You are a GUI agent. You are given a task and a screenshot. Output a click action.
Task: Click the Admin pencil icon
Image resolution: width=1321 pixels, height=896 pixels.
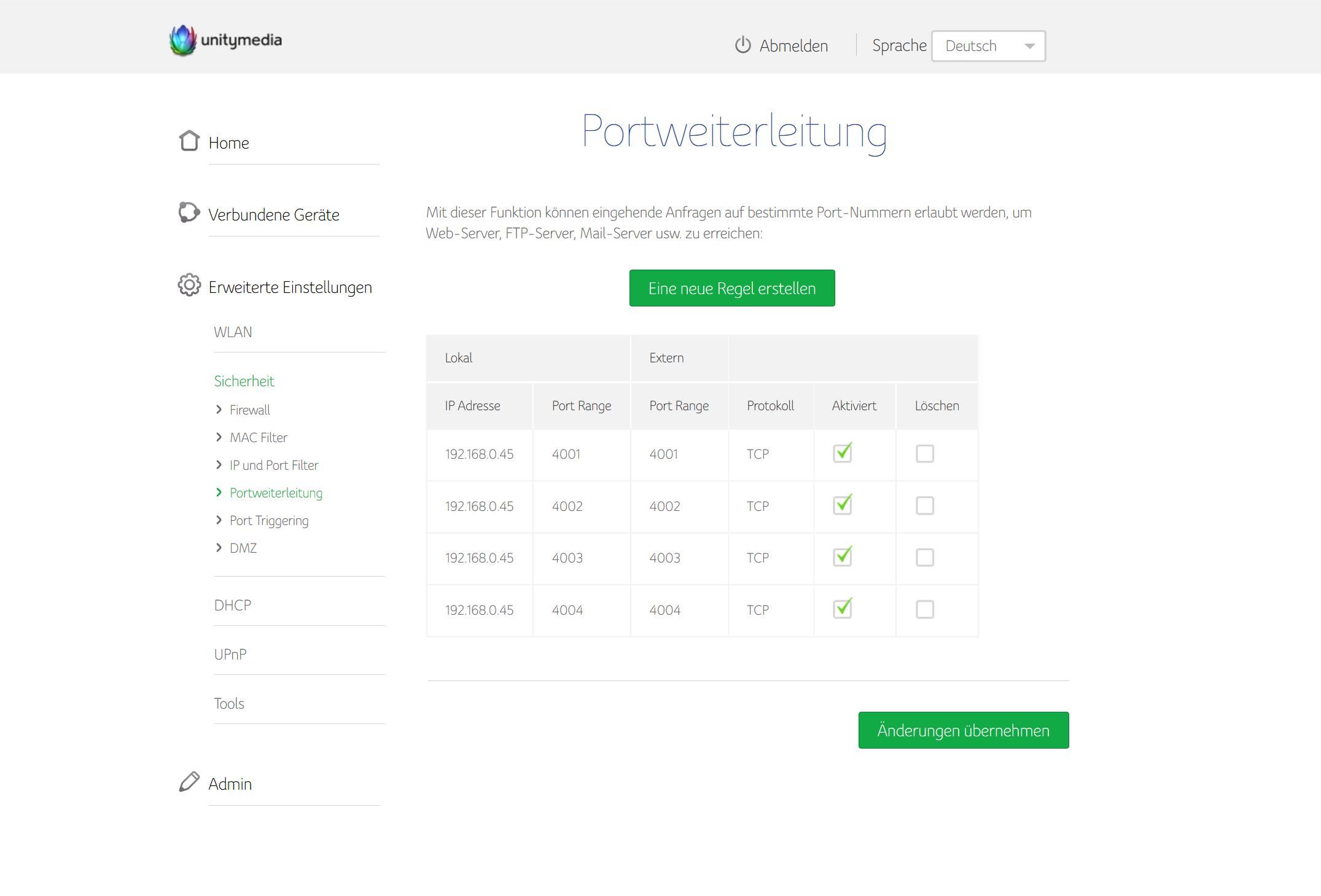(x=189, y=782)
